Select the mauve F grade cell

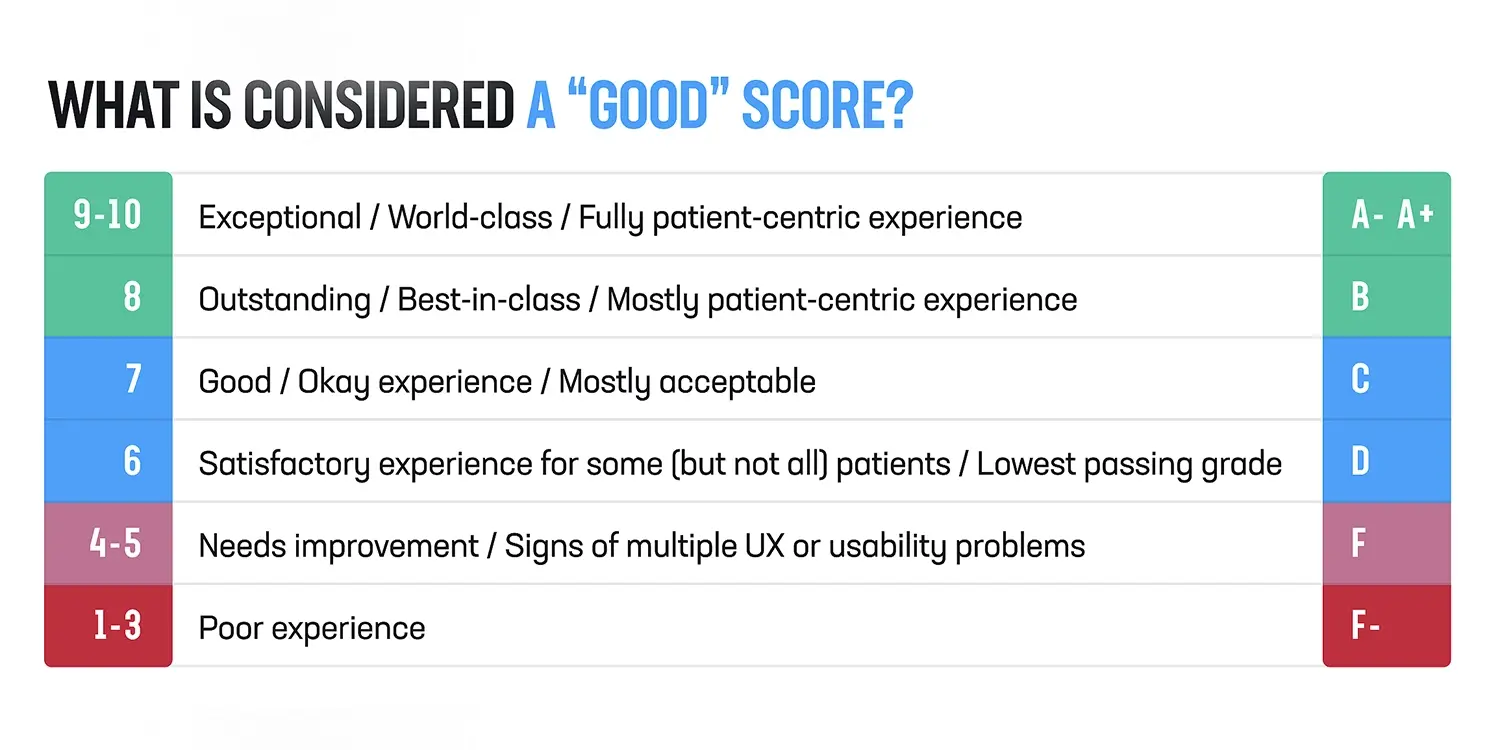[1387, 544]
